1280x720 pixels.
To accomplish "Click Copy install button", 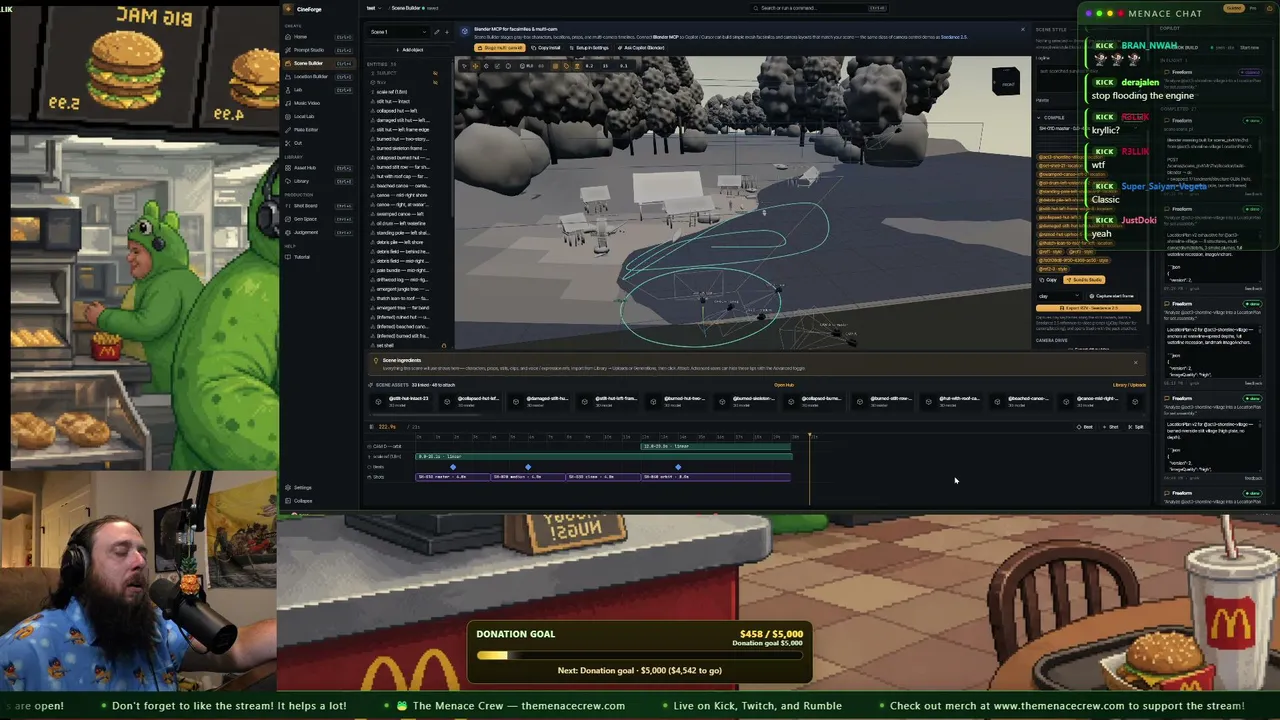I will point(545,48).
